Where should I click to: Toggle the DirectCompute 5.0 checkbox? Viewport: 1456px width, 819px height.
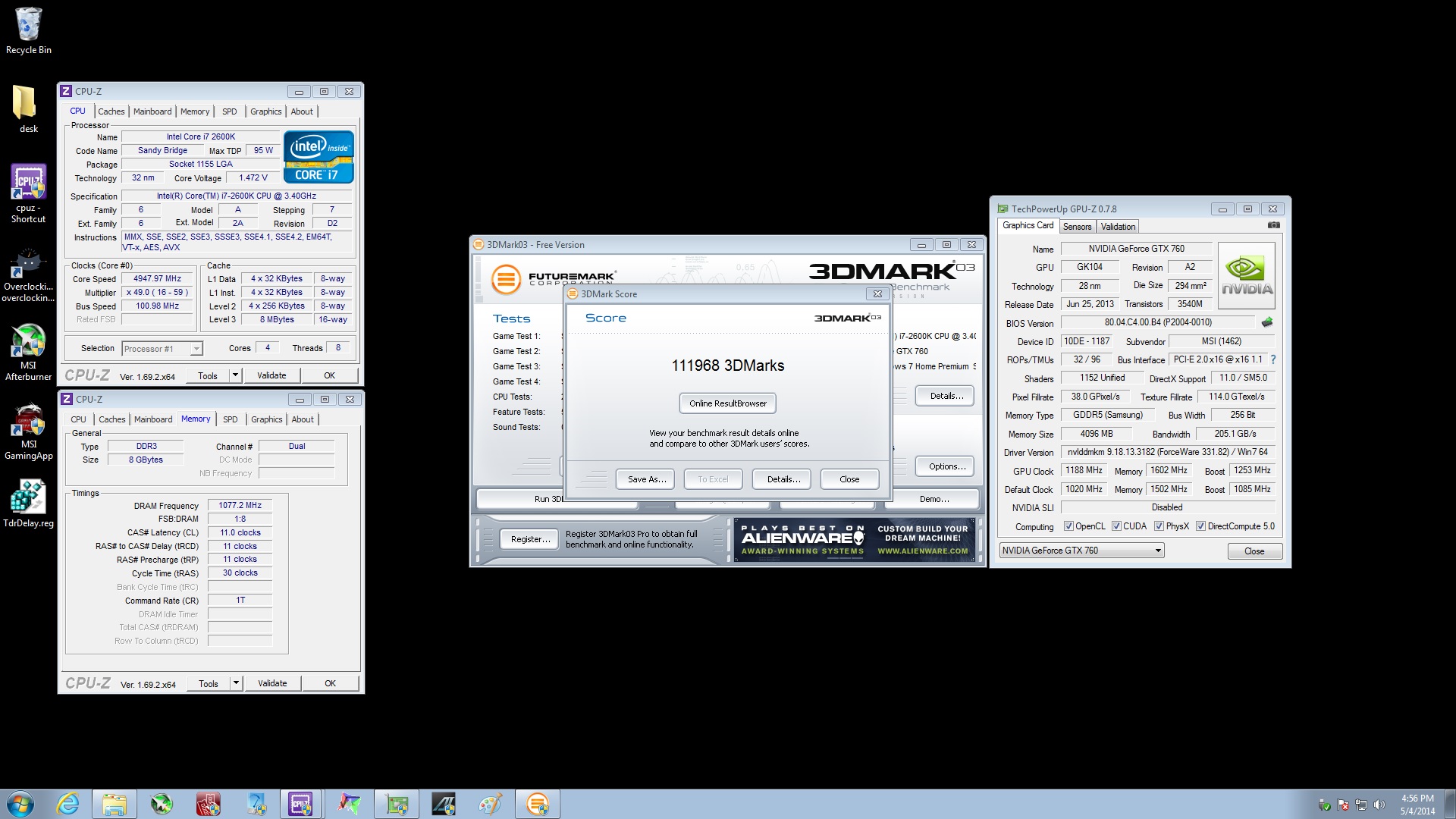[1200, 526]
